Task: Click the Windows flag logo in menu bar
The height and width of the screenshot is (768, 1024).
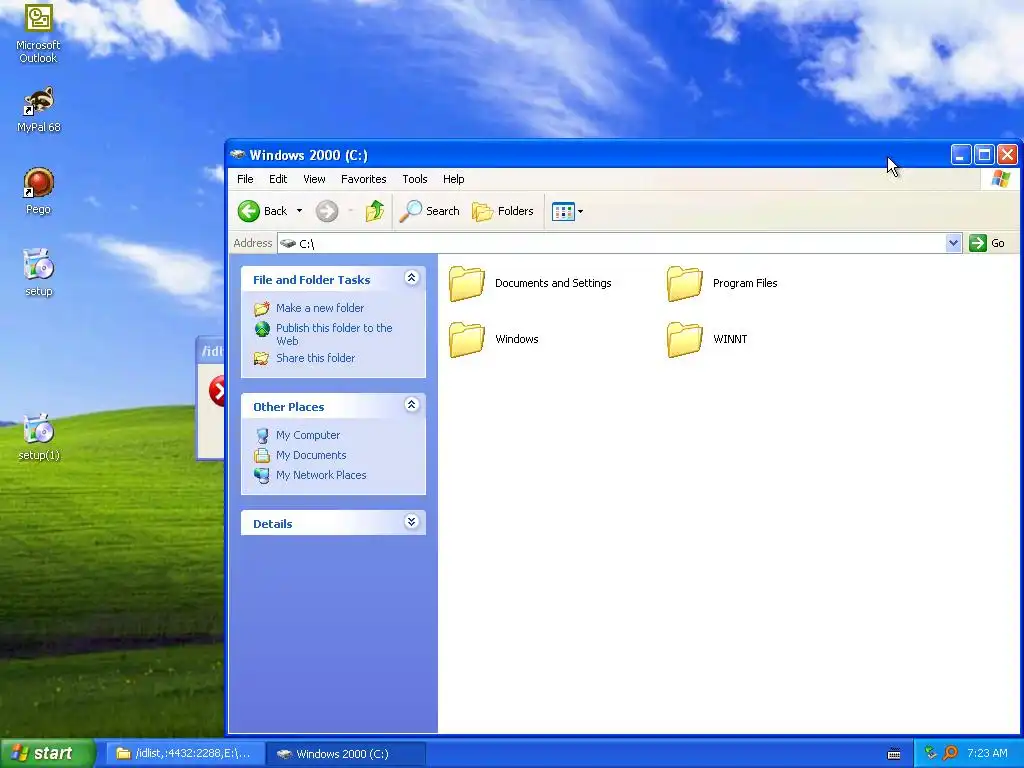Action: point(1000,179)
